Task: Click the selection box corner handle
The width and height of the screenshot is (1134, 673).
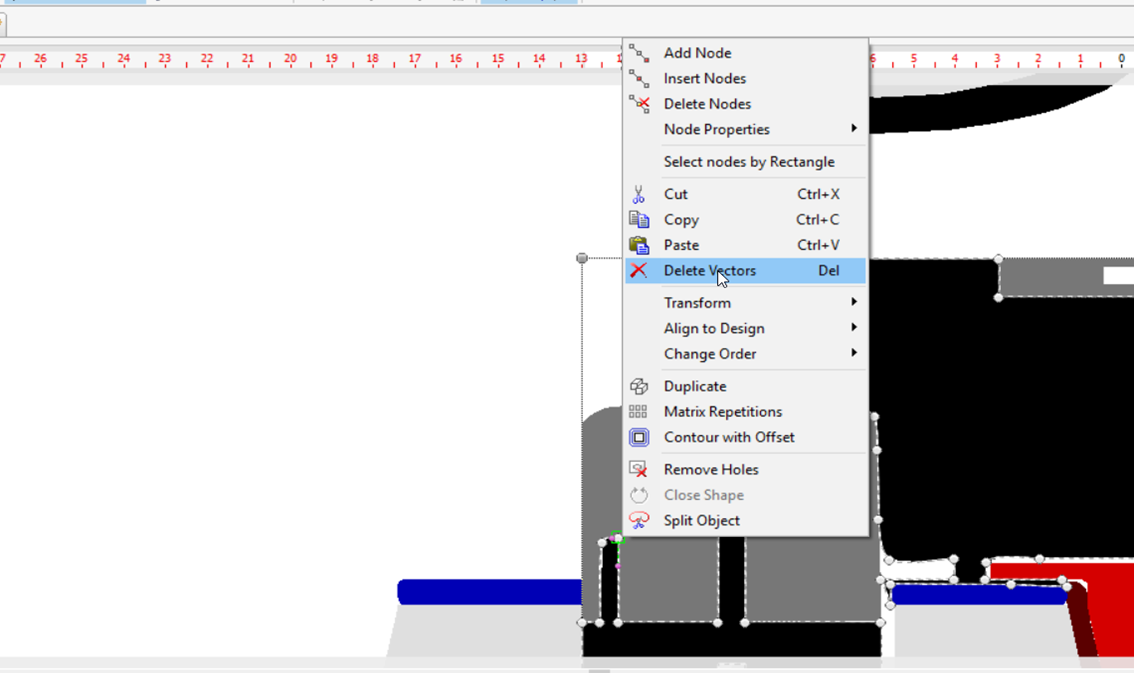Action: 582,258
